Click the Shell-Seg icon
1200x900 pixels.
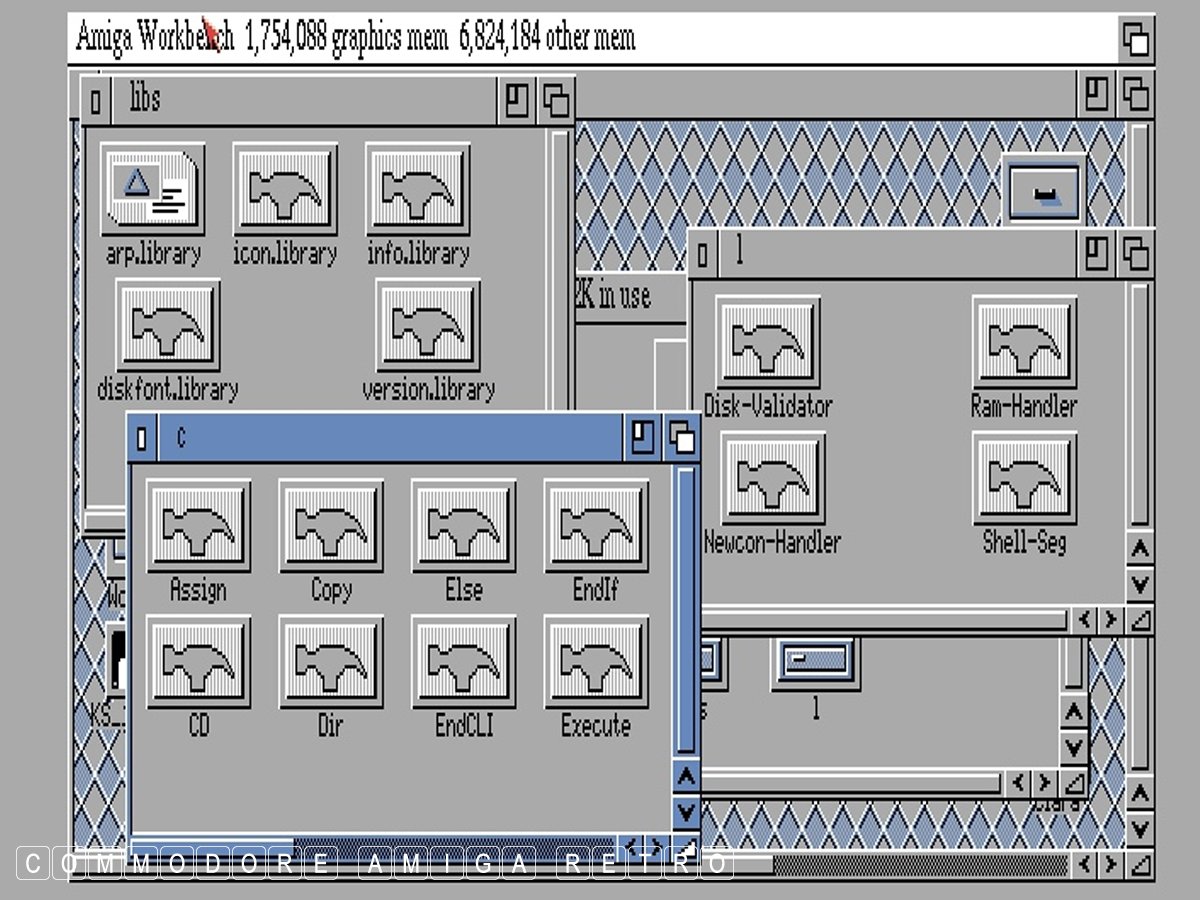1024,480
